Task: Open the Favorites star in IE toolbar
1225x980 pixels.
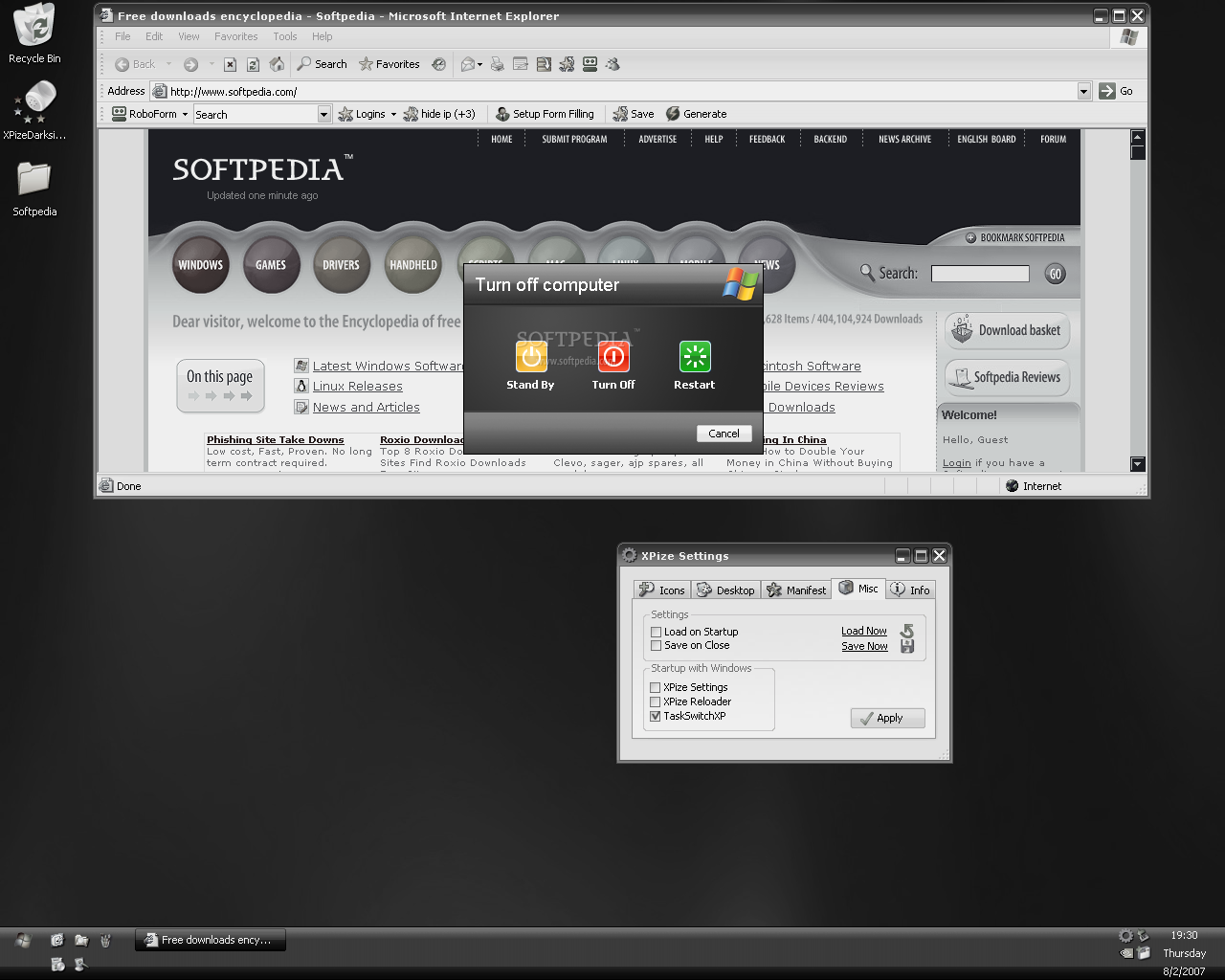Action: [390, 64]
